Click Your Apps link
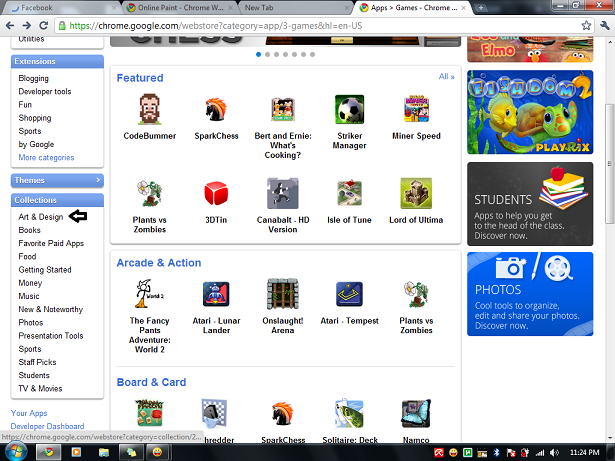The width and height of the screenshot is (615, 461). click(29, 413)
